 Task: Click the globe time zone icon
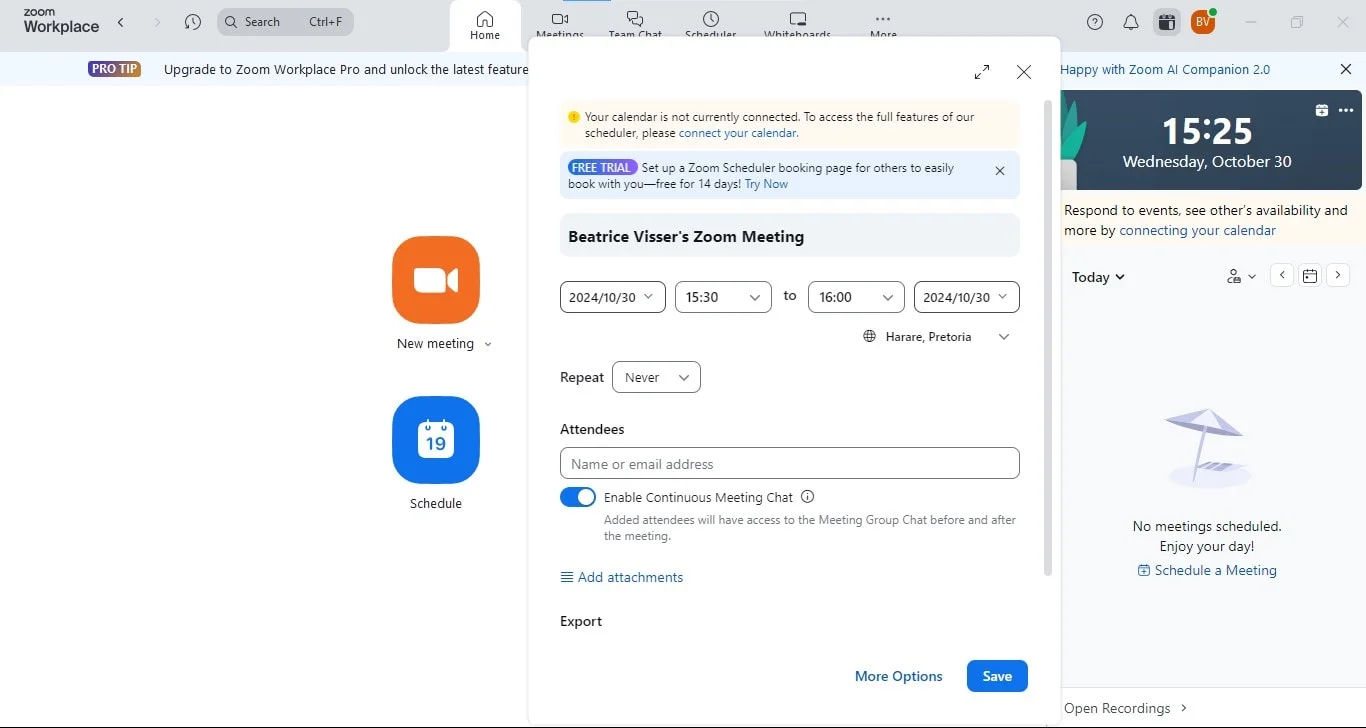pos(870,337)
